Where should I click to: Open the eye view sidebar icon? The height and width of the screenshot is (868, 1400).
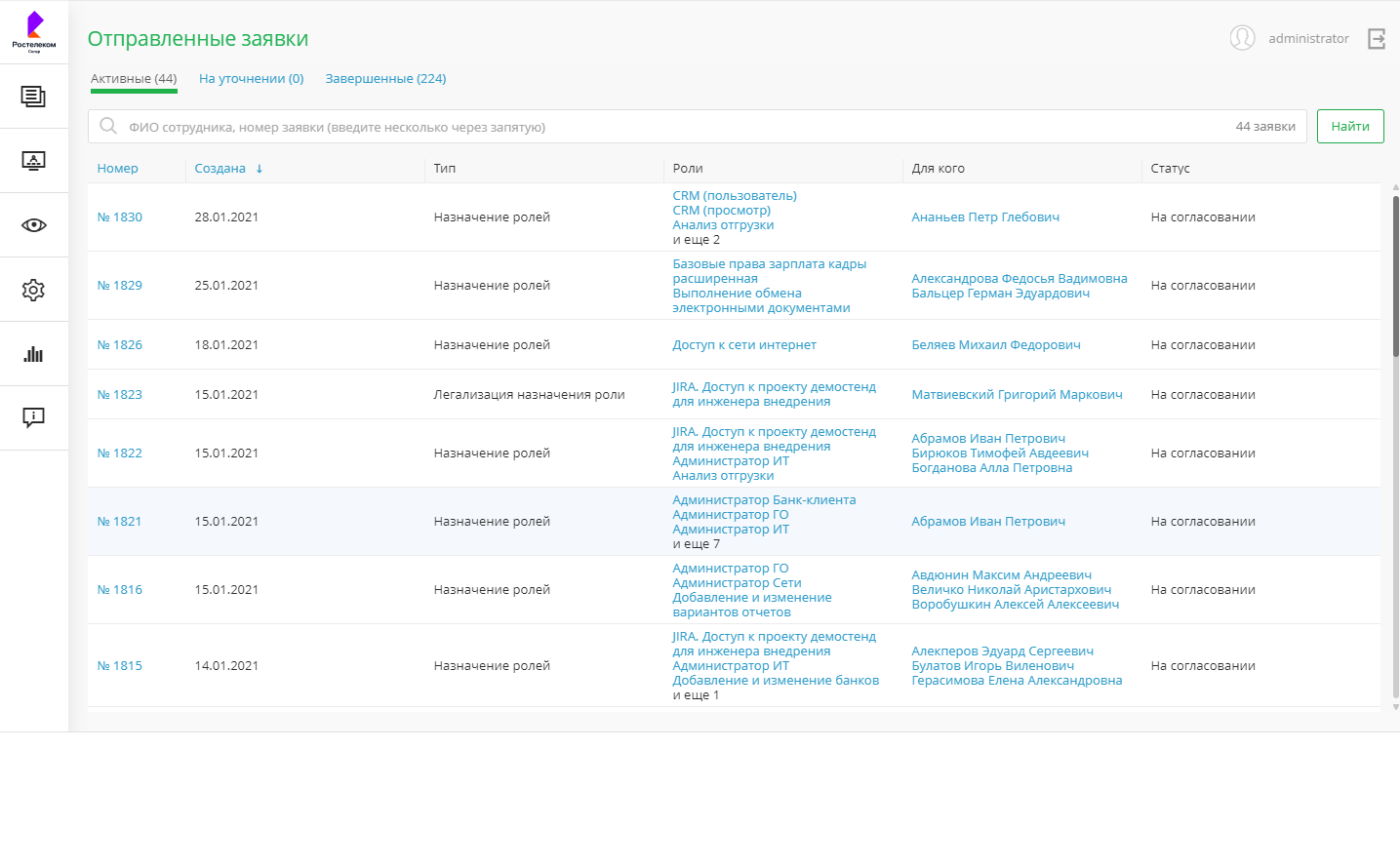pyautogui.click(x=33, y=225)
